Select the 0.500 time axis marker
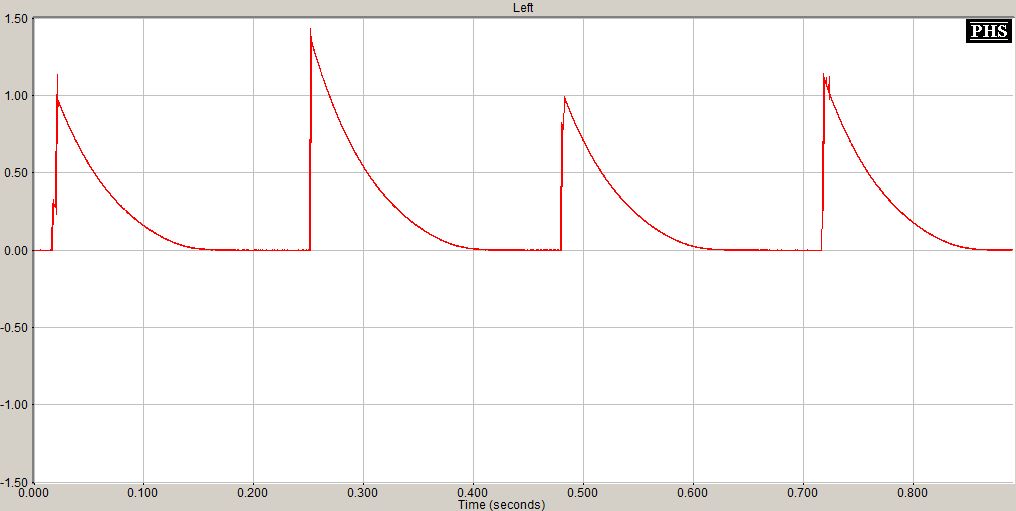Image resolution: width=1016 pixels, height=511 pixels. click(x=583, y=493)
